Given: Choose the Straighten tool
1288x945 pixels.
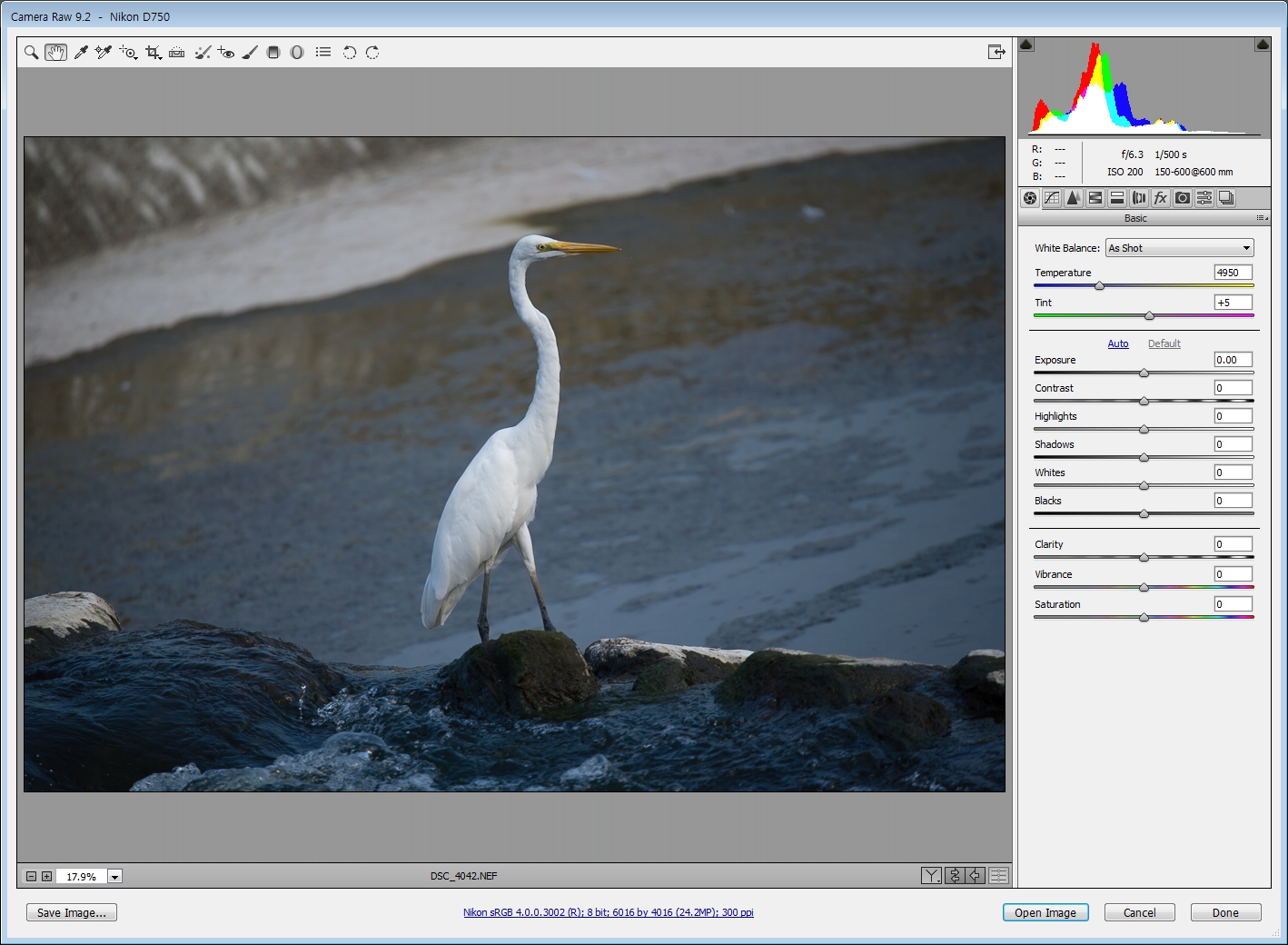Looking at the screenshot, I should [x=177, y=53].
